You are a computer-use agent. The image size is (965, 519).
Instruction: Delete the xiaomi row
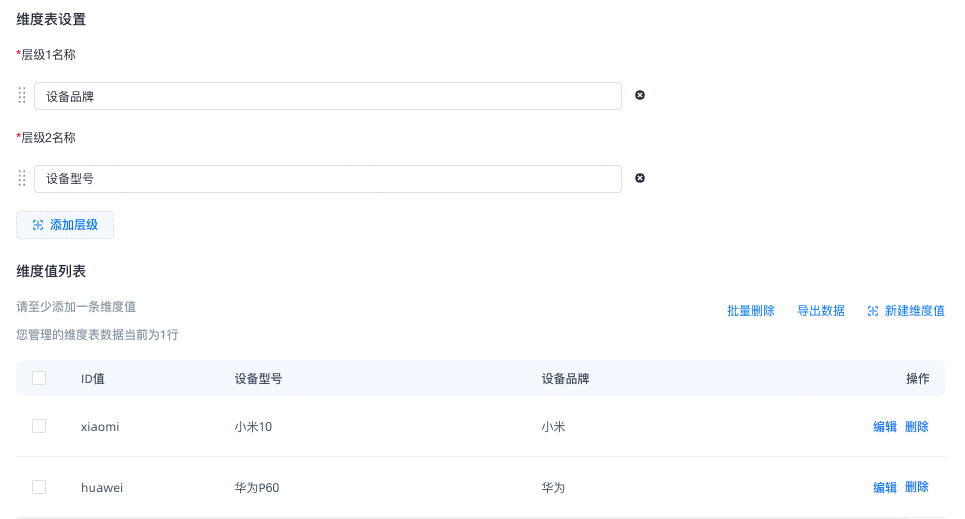tap(917, 427)
